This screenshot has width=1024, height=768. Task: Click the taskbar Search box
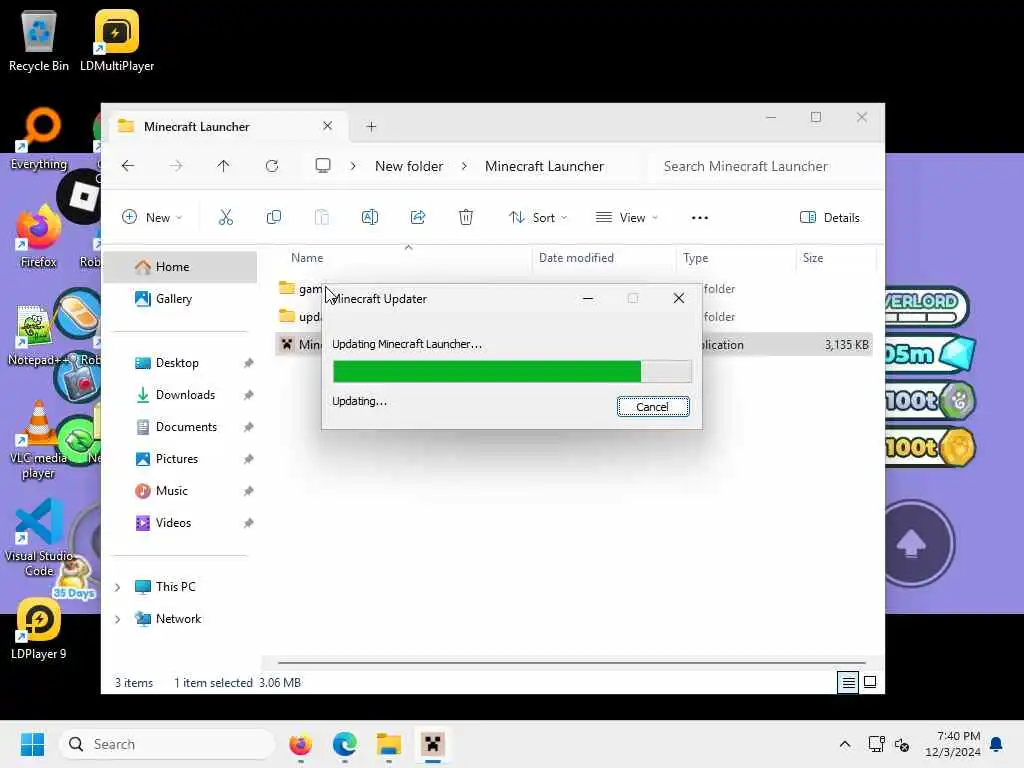(x=167, y=744)
